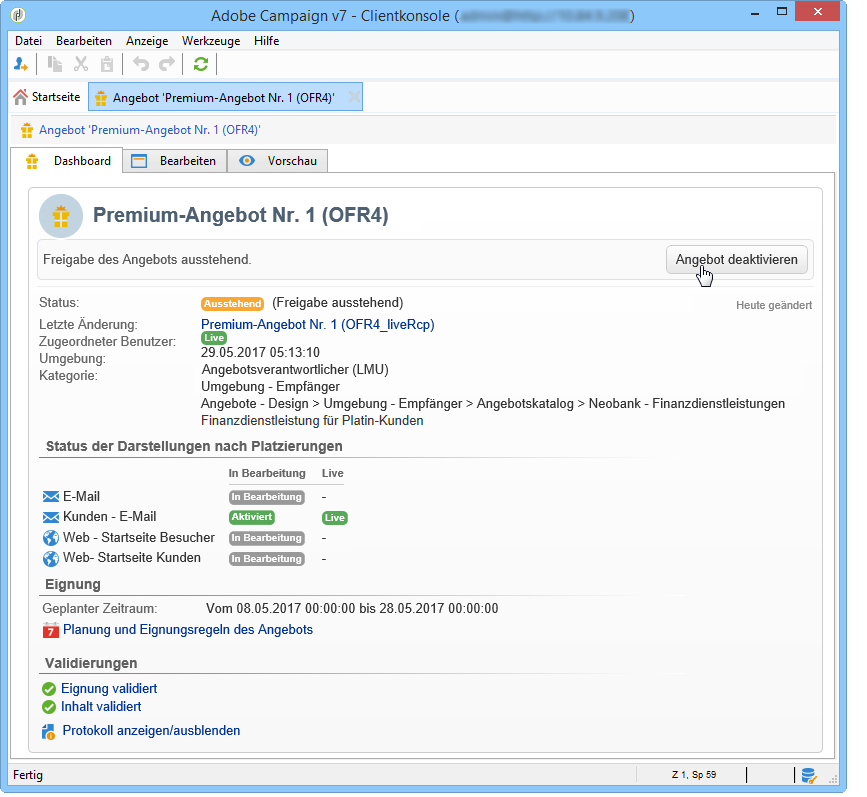
Task: Click the 'Heute geändert' text
Action: (774, 305)
